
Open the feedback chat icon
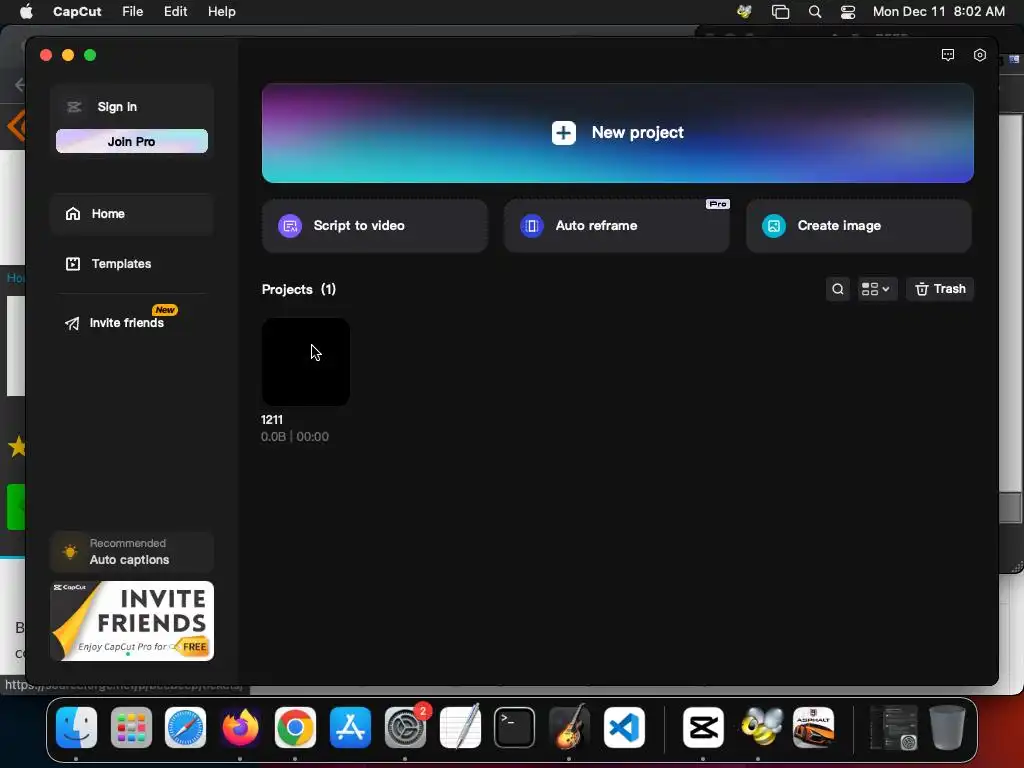point(948,55)
